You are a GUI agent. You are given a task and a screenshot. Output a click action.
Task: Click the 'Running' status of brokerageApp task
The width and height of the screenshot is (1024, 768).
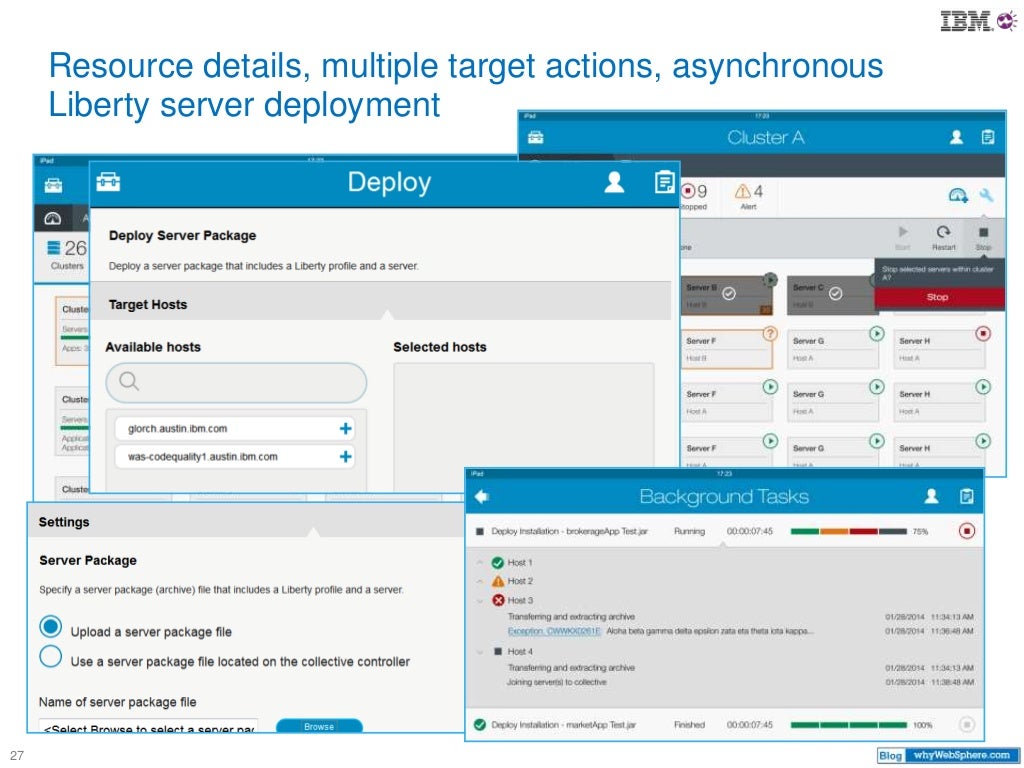(689, 532)
